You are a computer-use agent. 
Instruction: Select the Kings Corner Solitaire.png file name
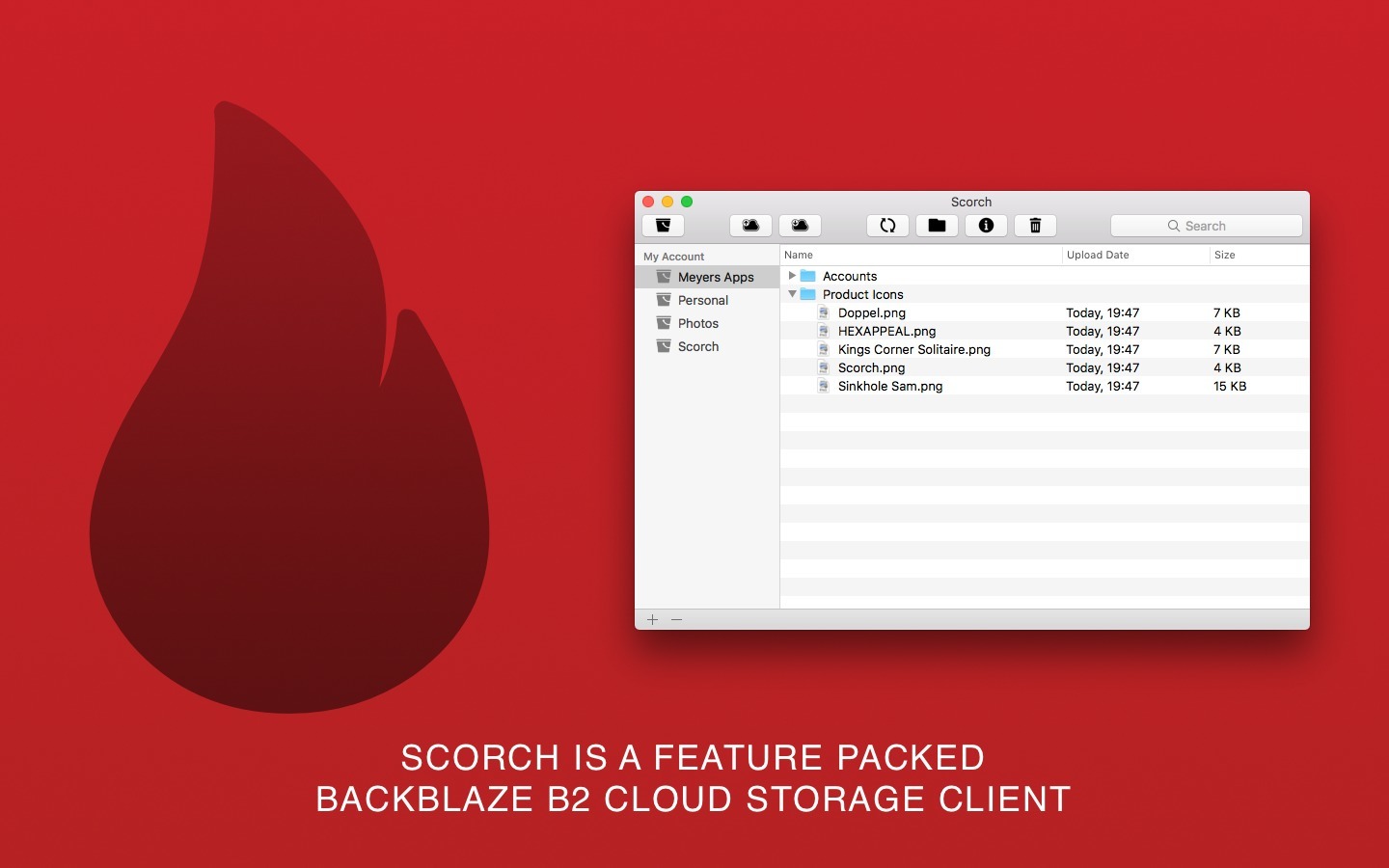[x=914, y=349]
